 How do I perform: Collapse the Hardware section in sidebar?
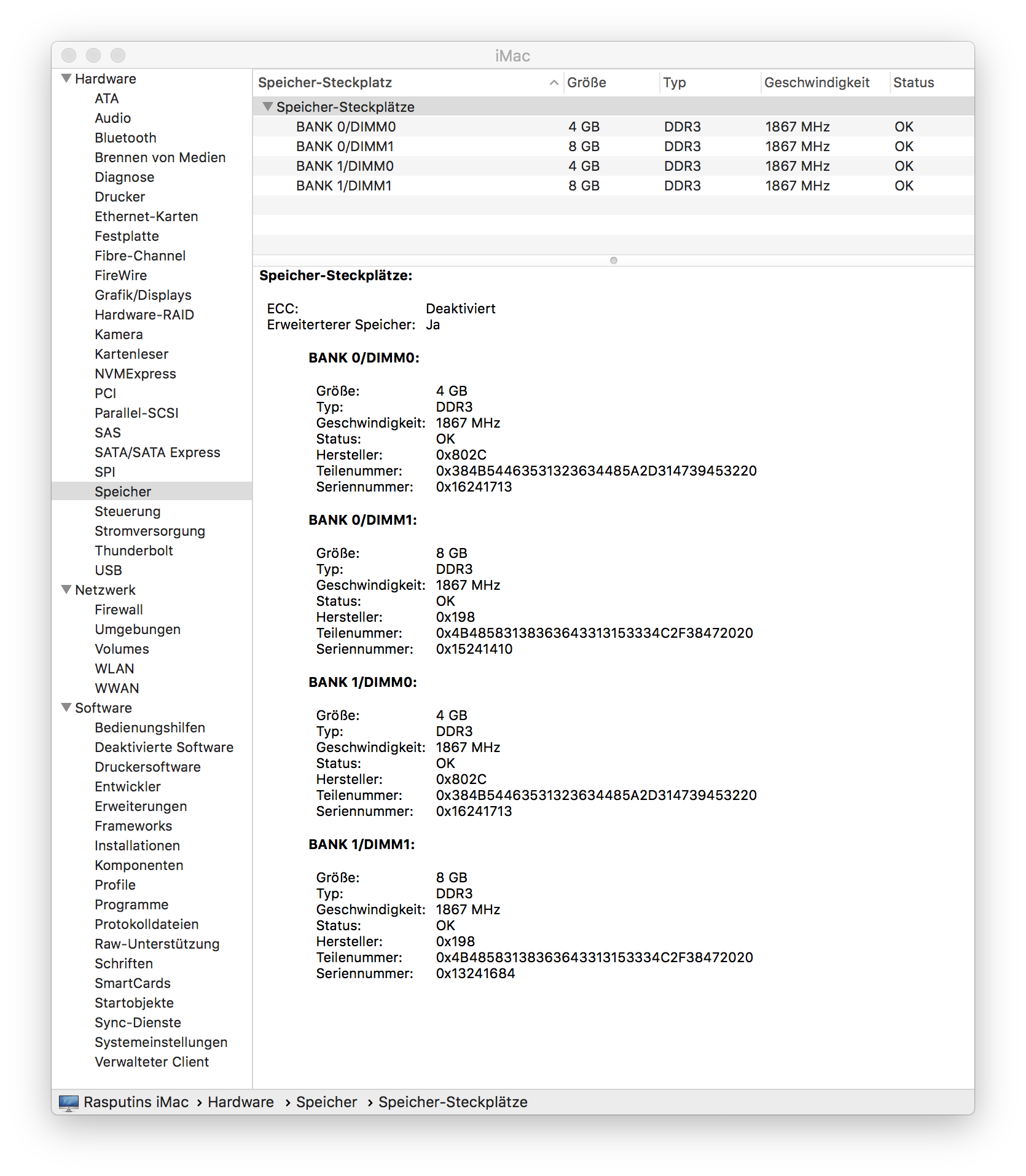tap(66, 79)
